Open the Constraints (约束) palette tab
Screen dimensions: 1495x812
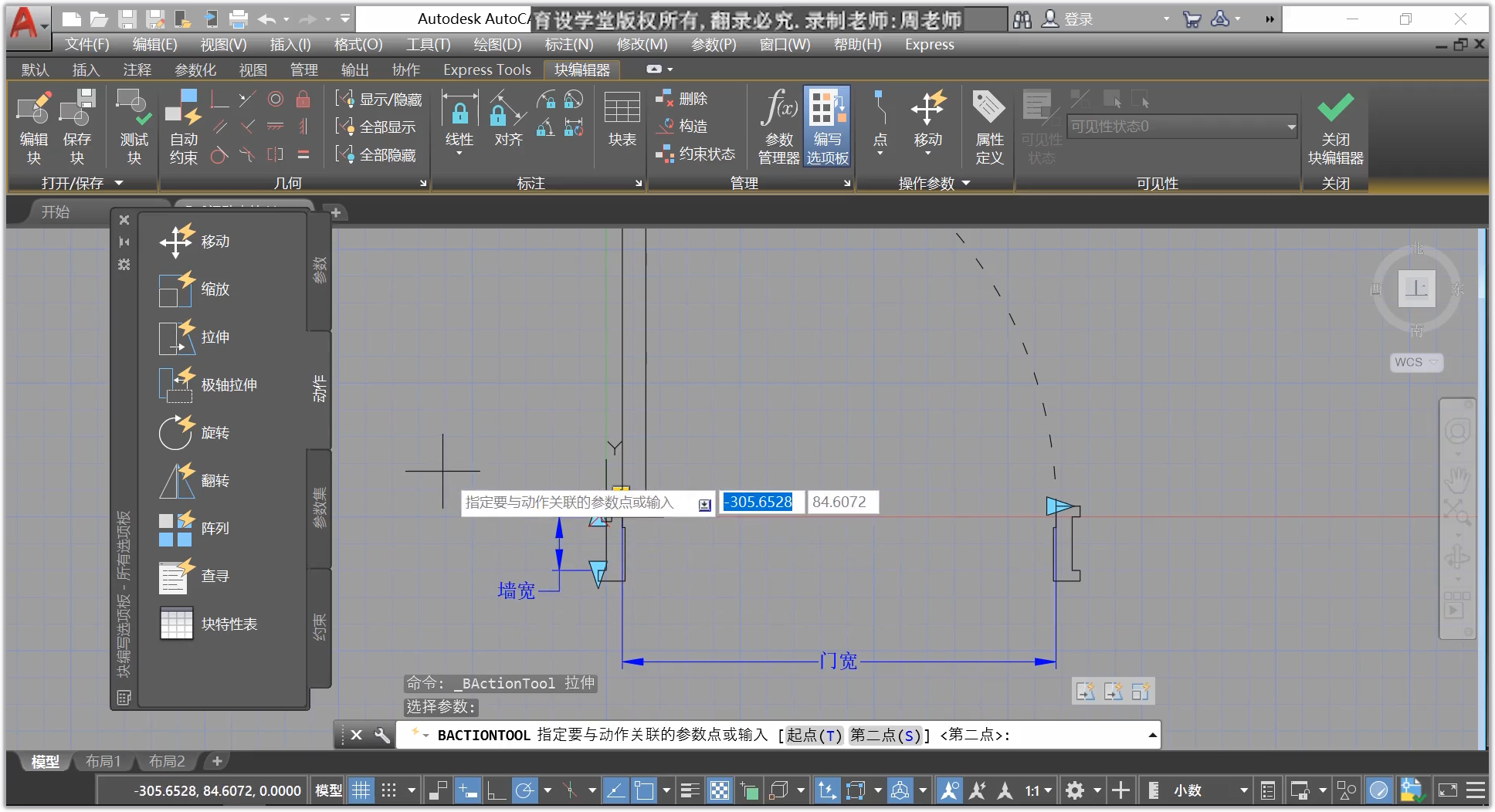click(319, 628)
